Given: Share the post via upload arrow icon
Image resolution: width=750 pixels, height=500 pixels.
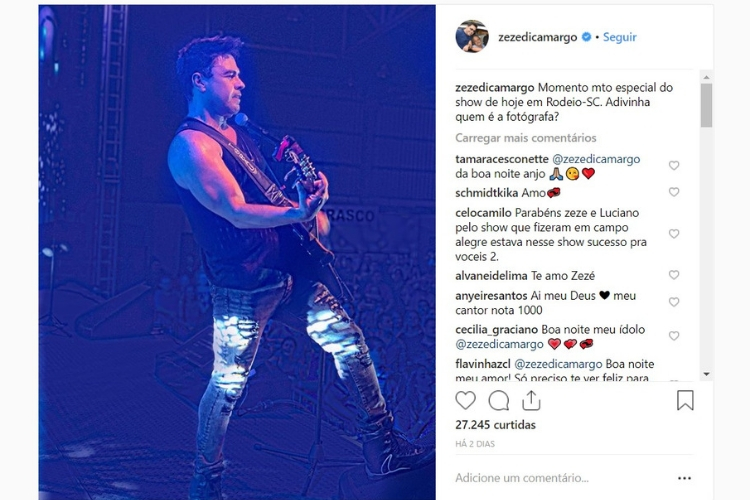Looking at the screenshot, I should (531, 400).
